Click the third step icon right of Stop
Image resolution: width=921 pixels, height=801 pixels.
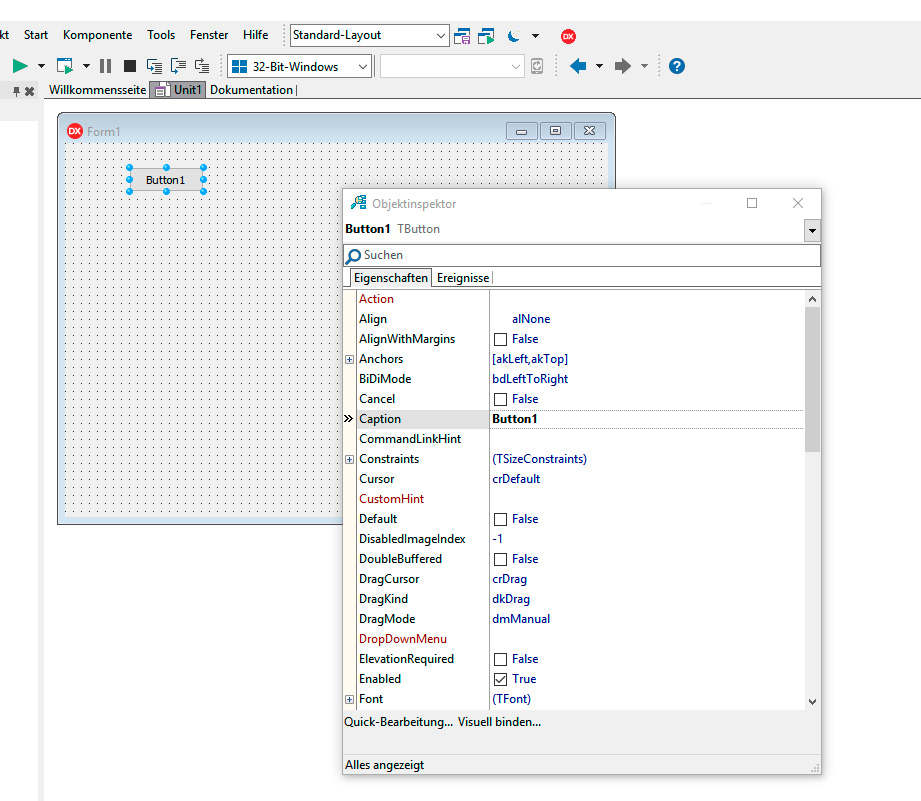[201, 66]
